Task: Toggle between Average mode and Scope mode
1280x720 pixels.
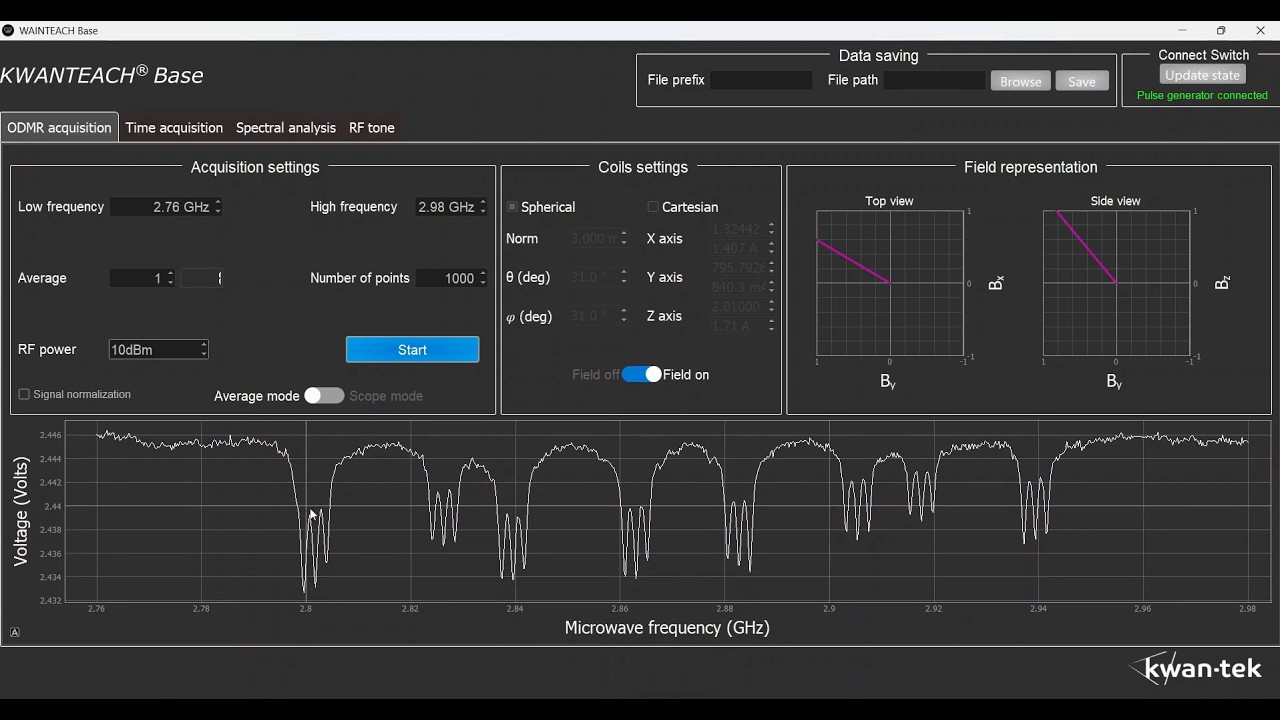Action: 324,396
